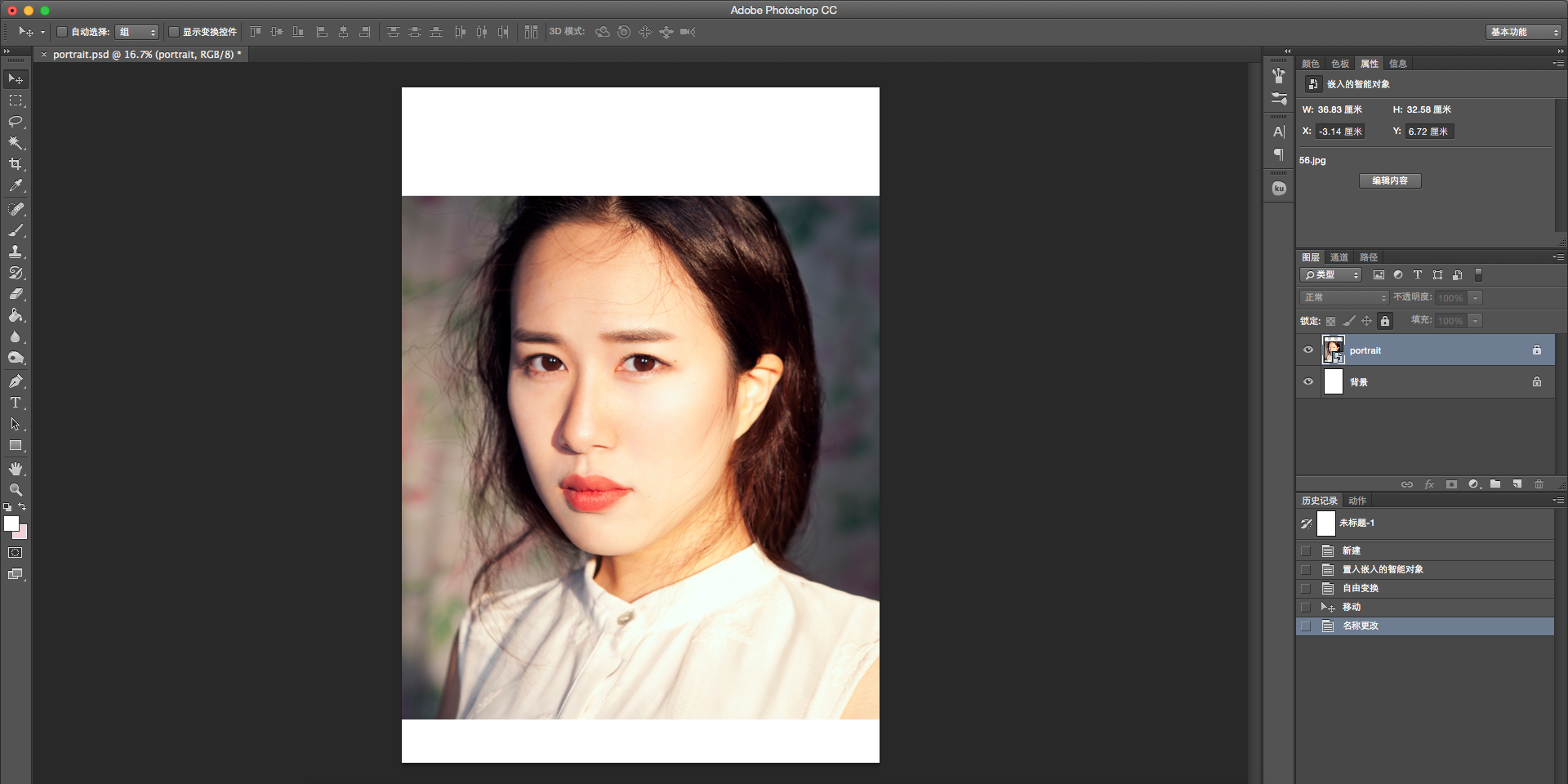Switch to the 动作 tab

(x=1357, y=501)
